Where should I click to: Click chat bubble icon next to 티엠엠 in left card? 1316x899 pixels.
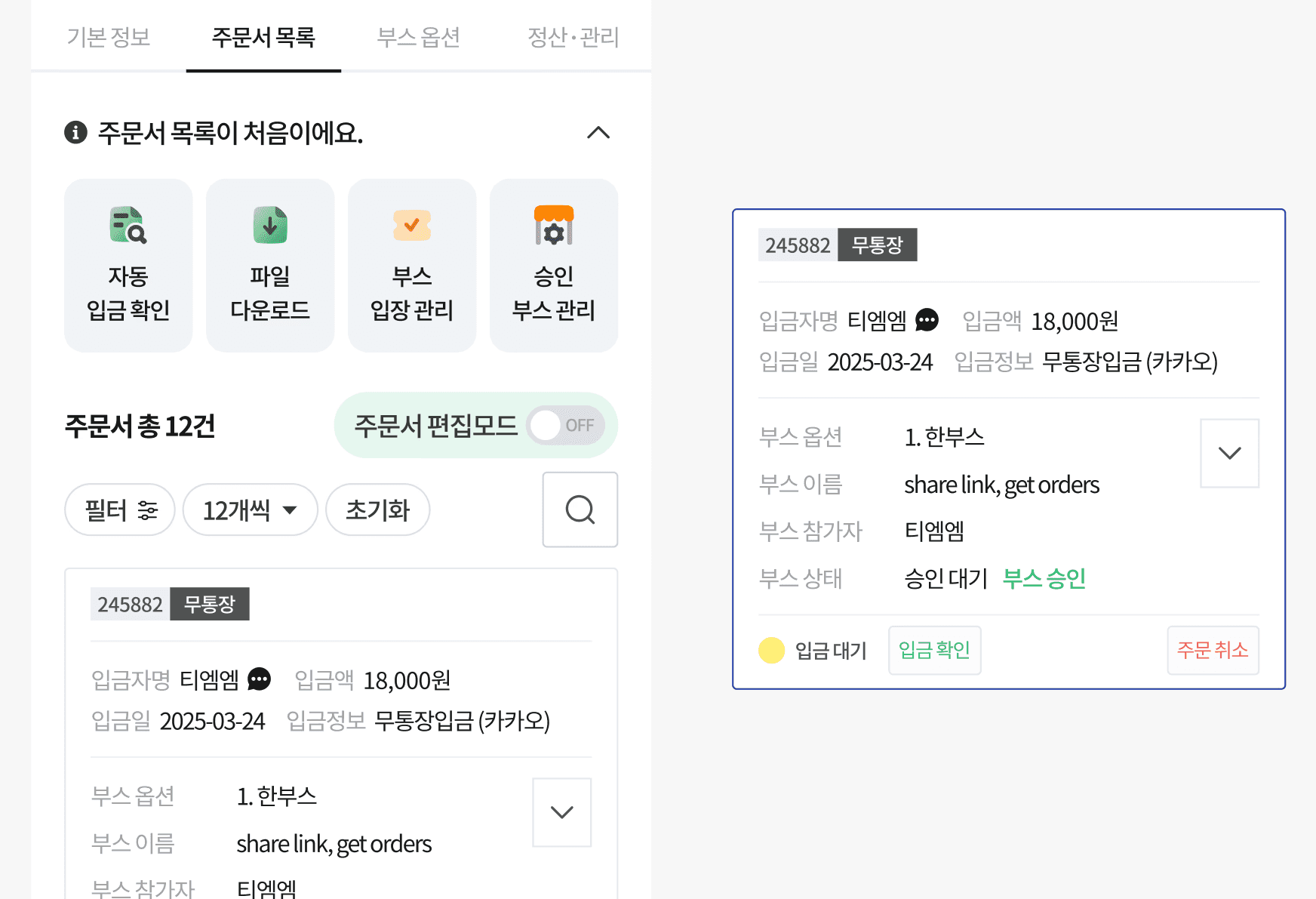click(x=259, y=679)
